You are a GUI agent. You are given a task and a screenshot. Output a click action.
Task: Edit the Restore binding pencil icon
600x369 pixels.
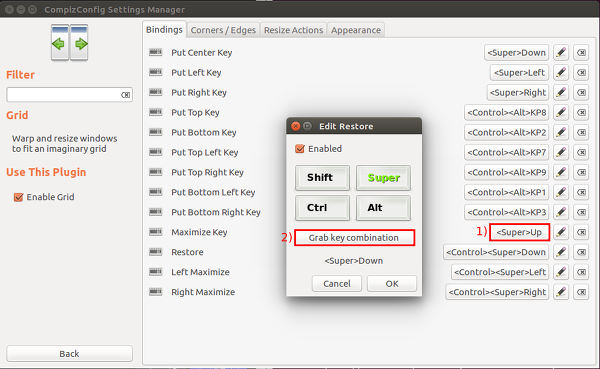coord(561,252)
